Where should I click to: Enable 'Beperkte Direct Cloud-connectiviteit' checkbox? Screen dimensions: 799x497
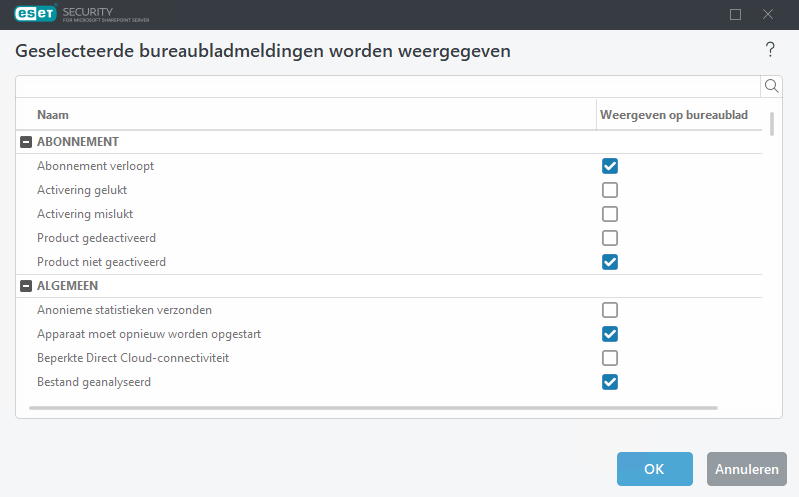610,358
